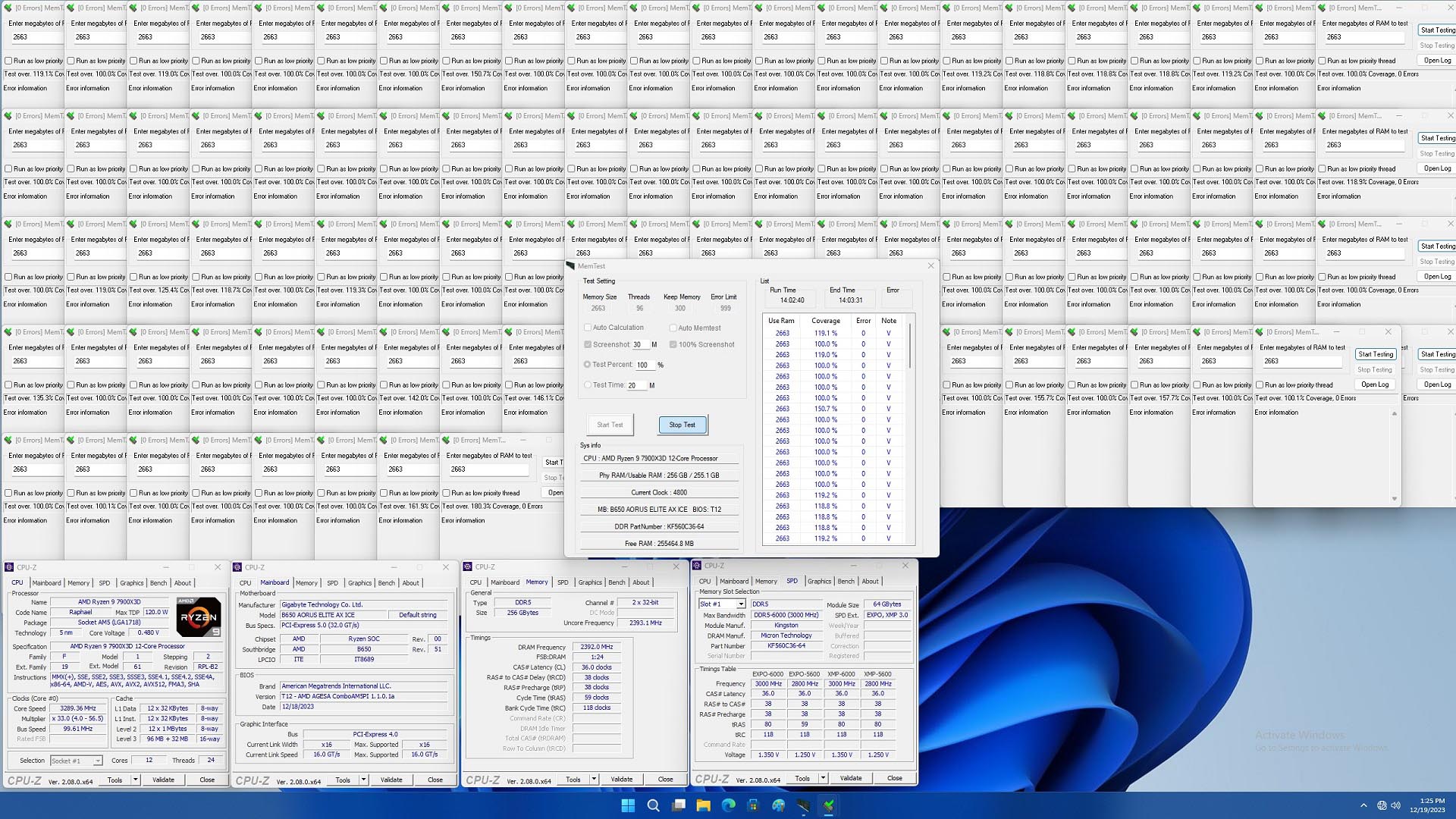Open the Windows Start menu
Viewport: 1456px width, 819px height.
(627, 805)
